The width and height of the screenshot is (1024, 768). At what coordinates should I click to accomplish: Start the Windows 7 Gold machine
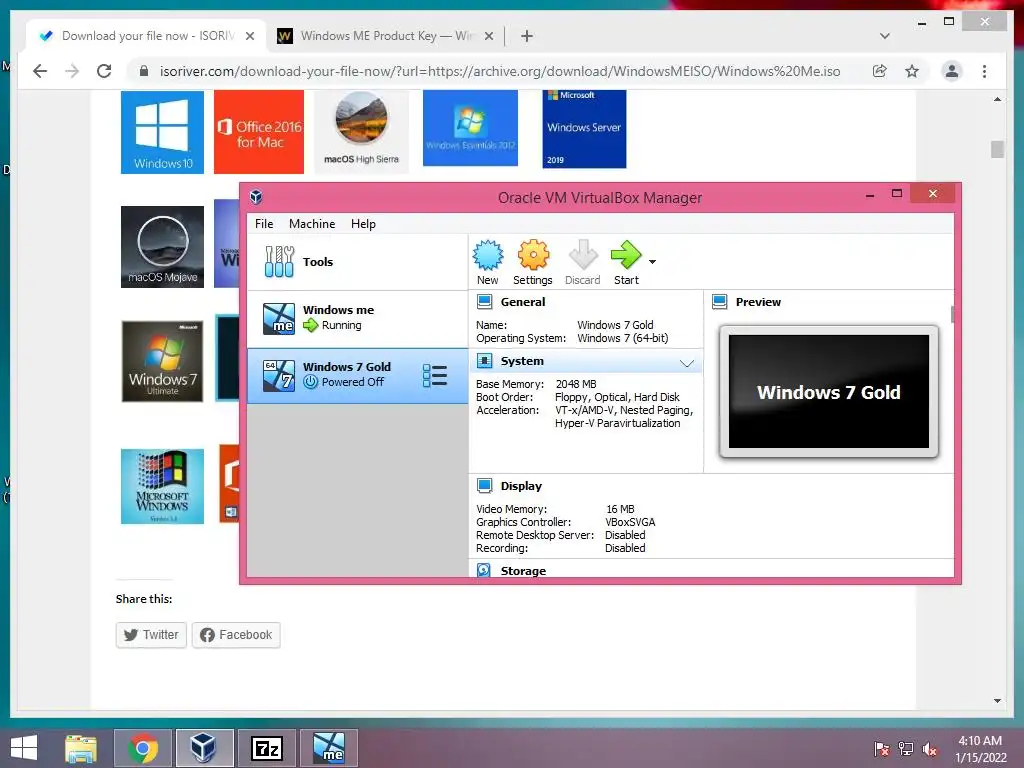(x=626, y=262)
